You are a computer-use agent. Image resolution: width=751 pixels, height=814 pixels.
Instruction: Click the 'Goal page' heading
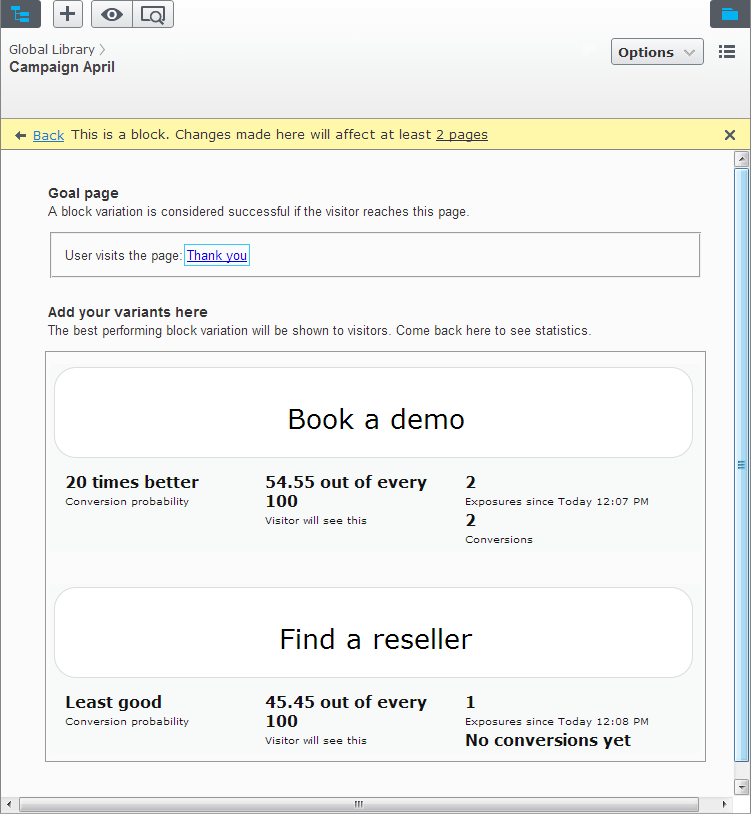[x=83, y=193]
